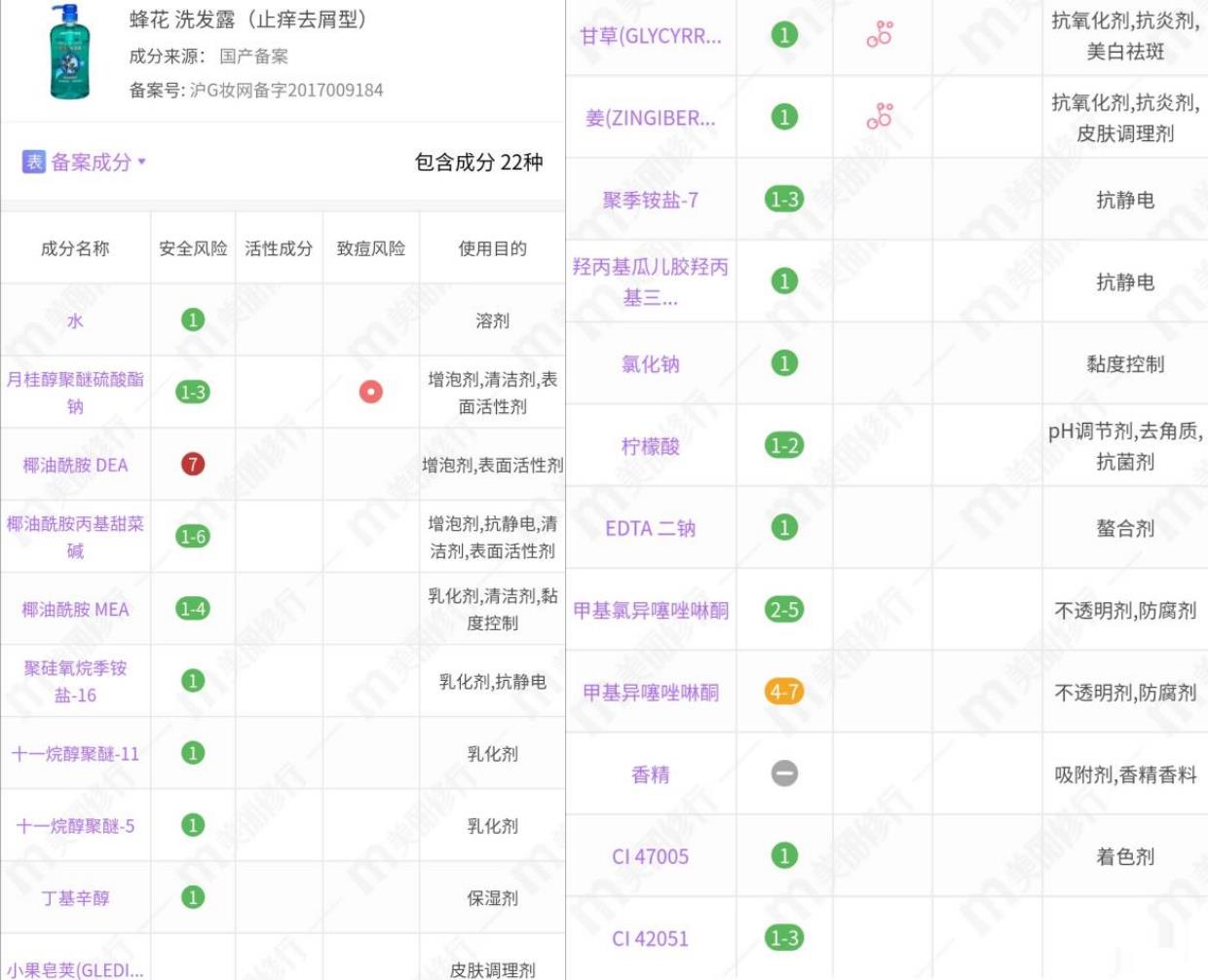Viewport: 1208px width, 980px height.
Task: Click the 成分名称 column header
Action: click(75, 248)
